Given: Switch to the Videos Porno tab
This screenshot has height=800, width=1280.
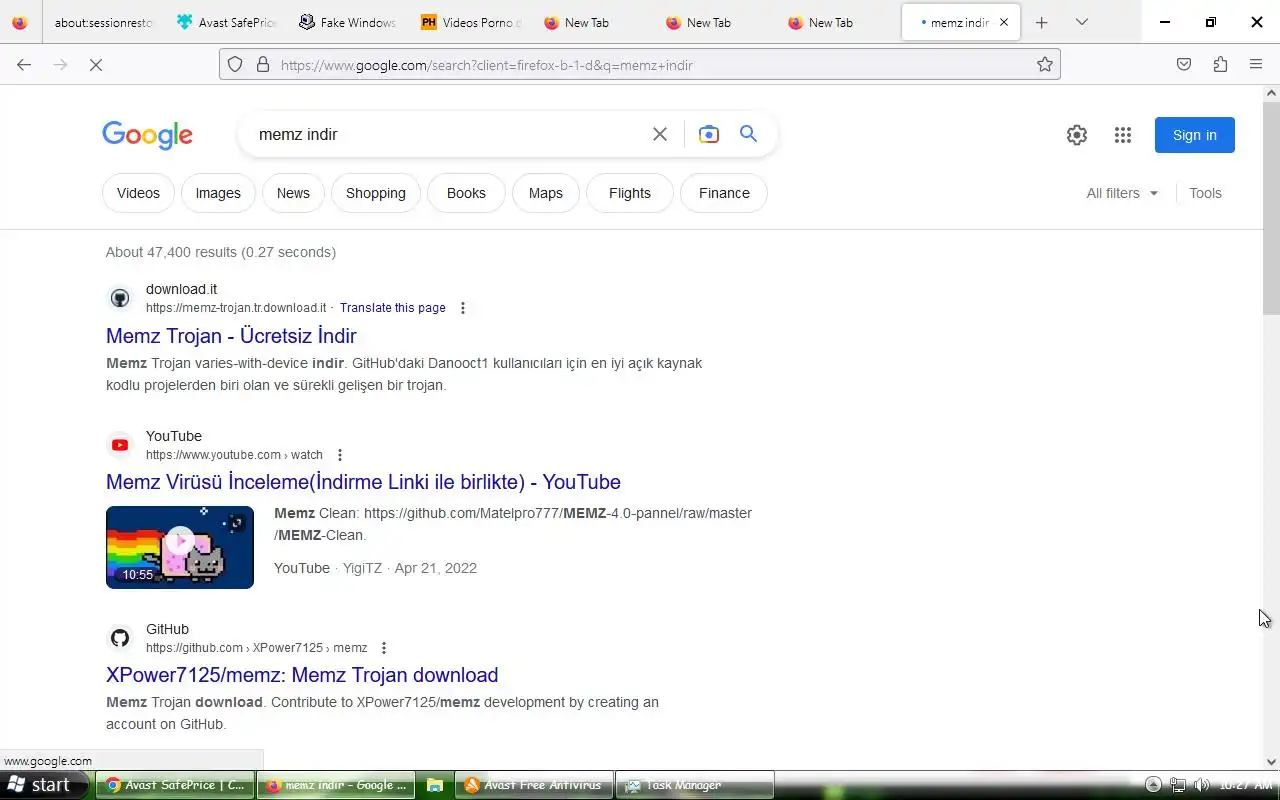Looking at the screenshot, I should tap(469, 22).
